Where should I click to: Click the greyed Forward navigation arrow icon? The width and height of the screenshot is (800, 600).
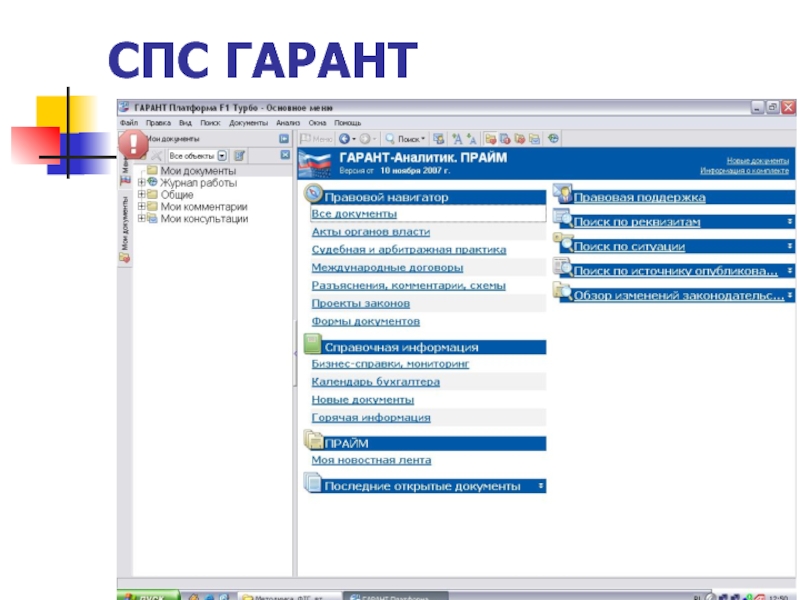click(365, 139)
